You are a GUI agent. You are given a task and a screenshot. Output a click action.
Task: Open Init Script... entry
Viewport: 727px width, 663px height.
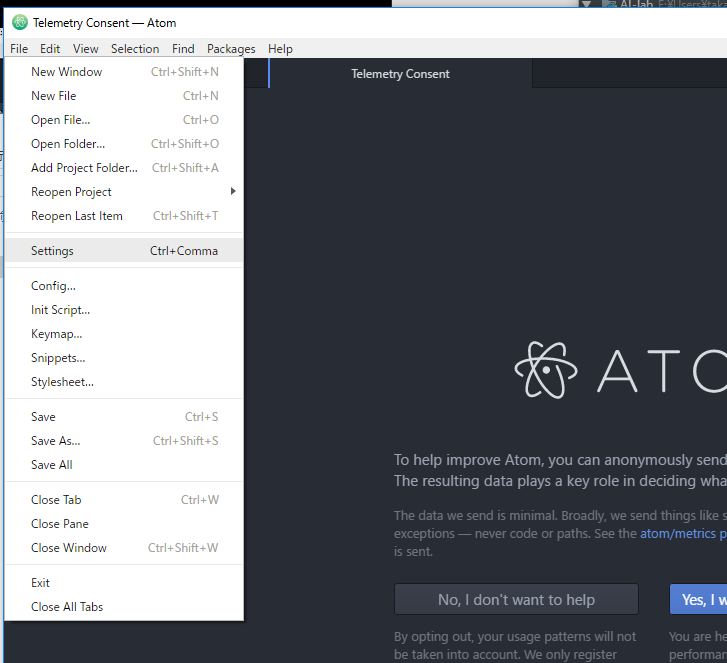click(124, 310)
